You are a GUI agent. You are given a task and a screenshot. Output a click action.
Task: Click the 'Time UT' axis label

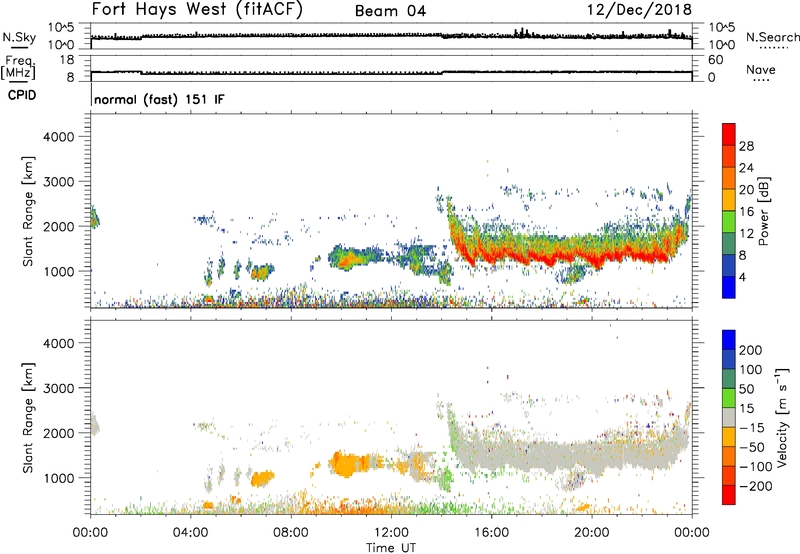[391, 548]
